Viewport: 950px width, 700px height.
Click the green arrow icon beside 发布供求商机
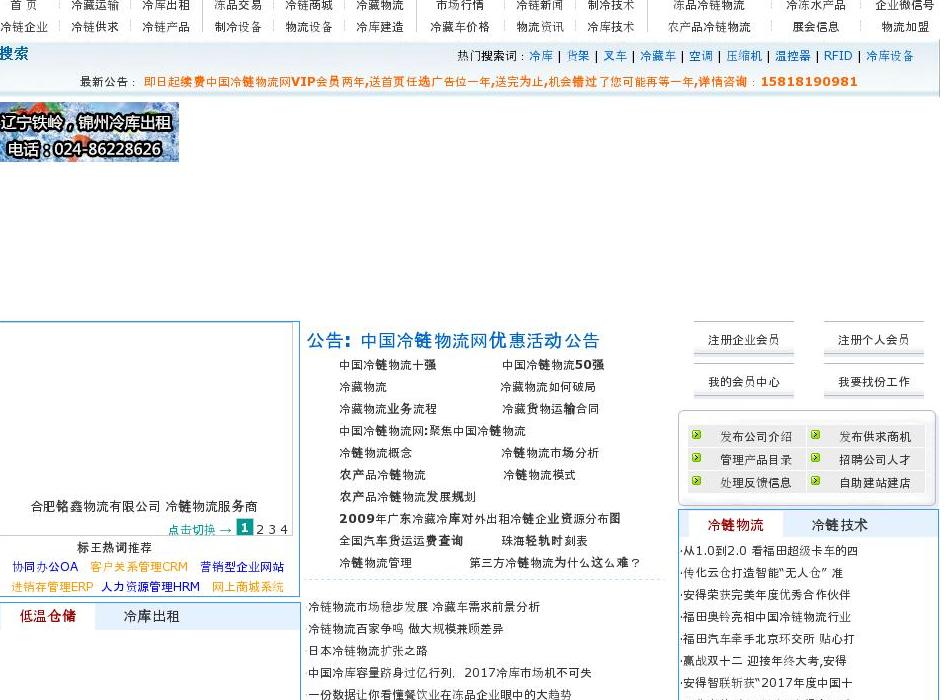tap(815, 435)
